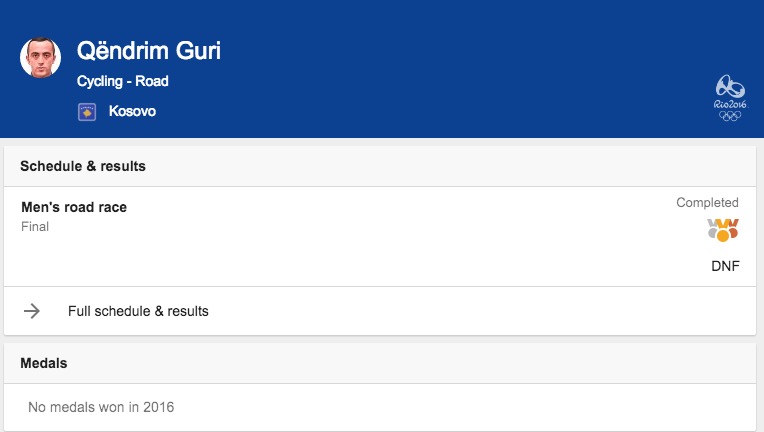Click the blank area of the Medals header bar
764x432 pixels.
click(x=400, y=363)
